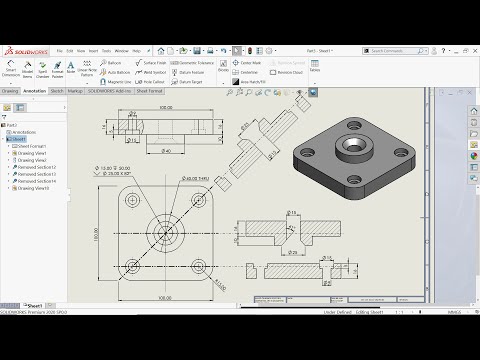Open the Geometric Tolerance tool
Viewport: 480px width, 360px height.
tap(192, 63)
